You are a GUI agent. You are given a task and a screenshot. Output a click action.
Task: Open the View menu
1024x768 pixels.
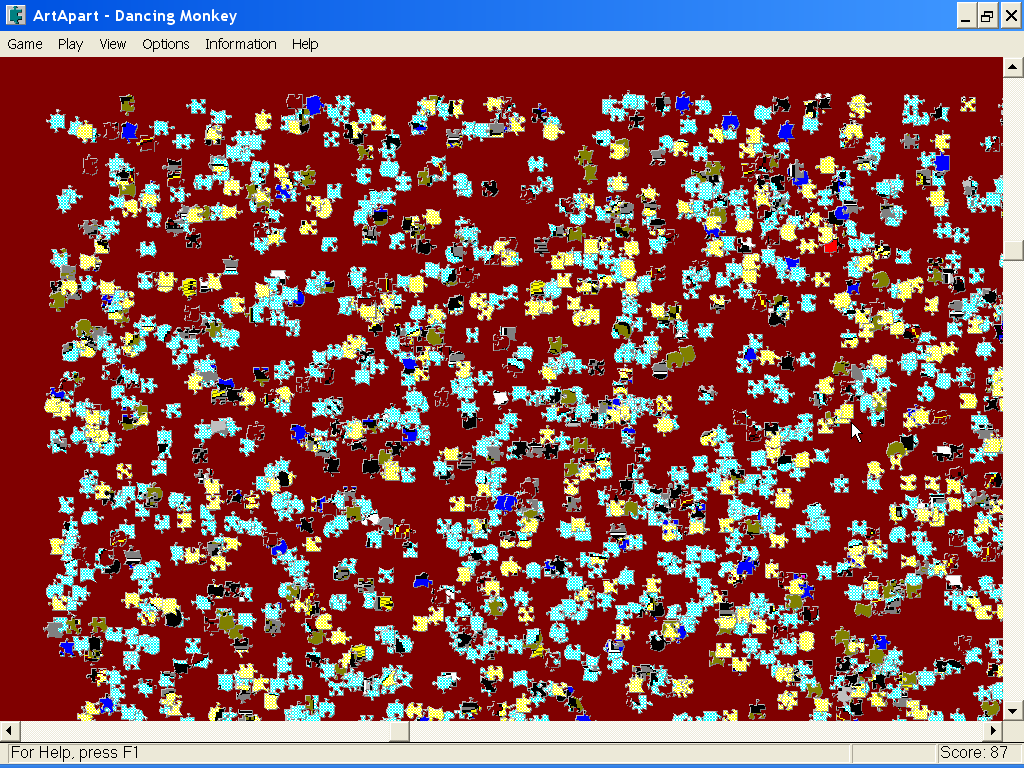[112, 44]
